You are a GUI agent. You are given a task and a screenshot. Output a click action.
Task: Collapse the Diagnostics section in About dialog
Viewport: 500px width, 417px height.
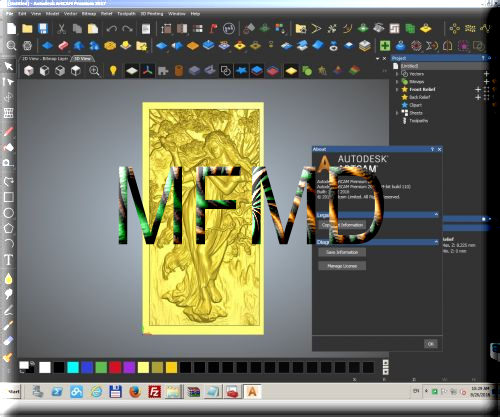436,241
